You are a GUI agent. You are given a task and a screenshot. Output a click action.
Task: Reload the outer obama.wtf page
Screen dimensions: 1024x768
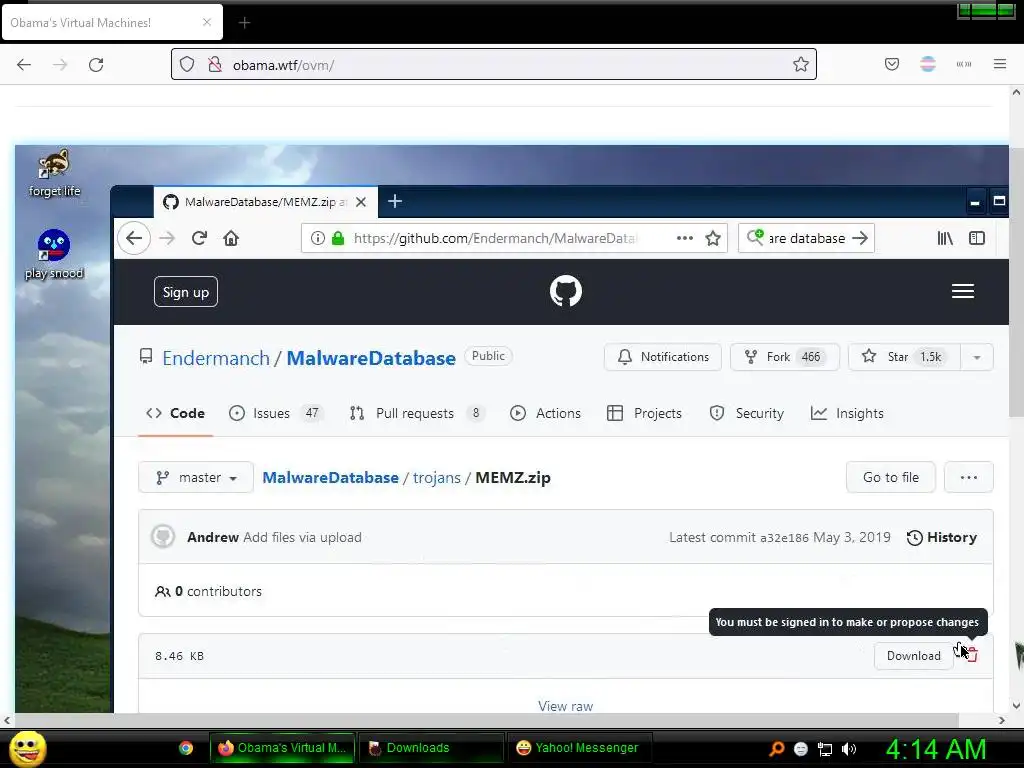[x=96, y=64]
